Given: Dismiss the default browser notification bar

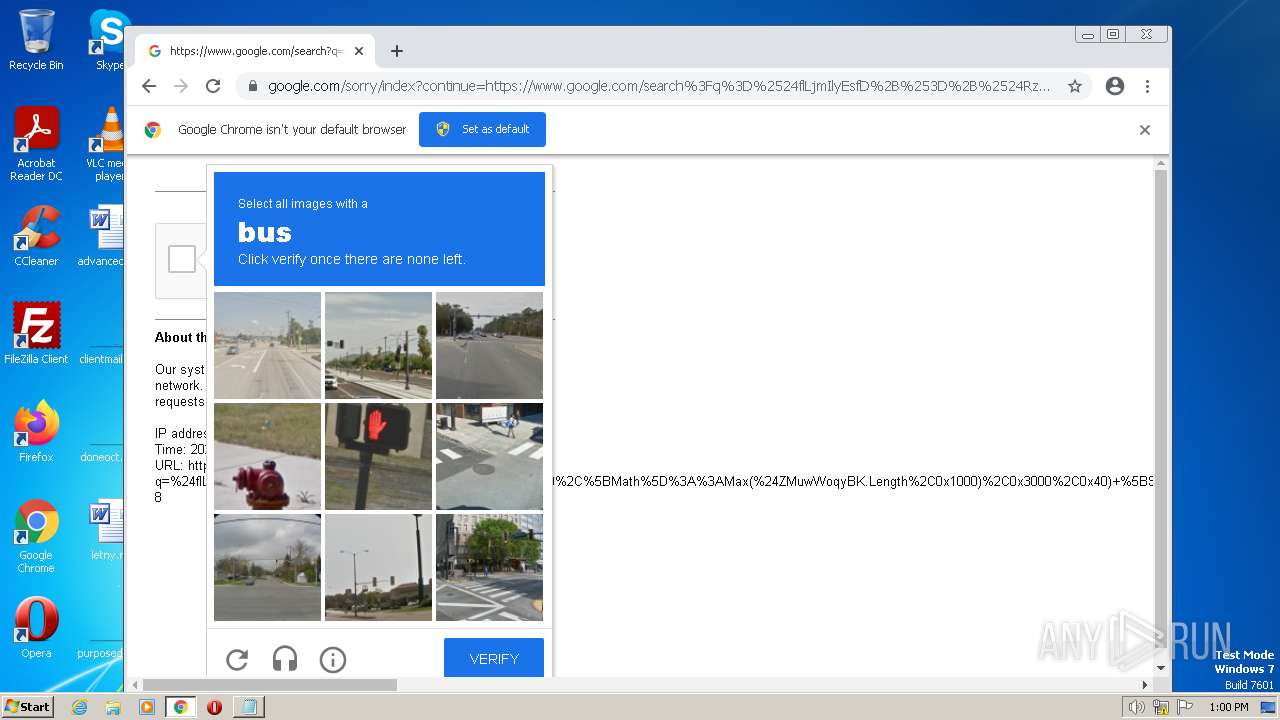Looking at the screenshot, I should tap(1145, 130).
